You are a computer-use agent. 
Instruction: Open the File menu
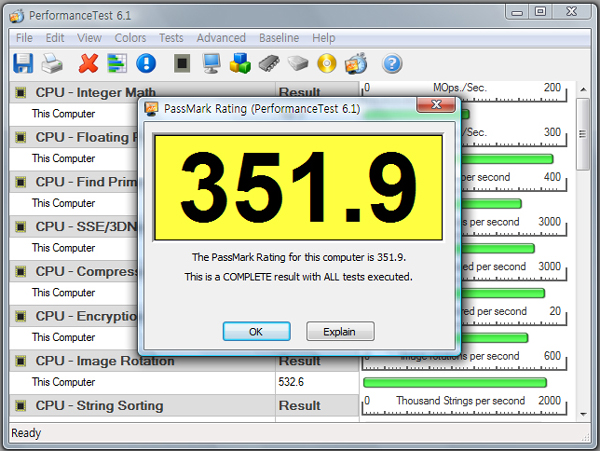pyautogui.click(x=24, y=38)
